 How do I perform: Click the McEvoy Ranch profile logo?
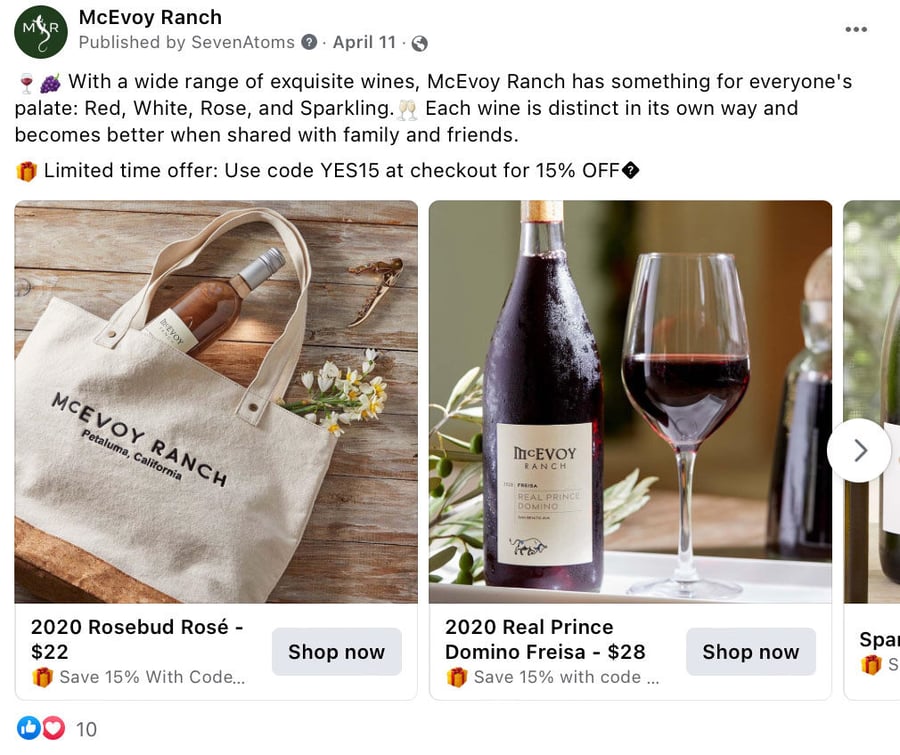(x=41, y=31)
